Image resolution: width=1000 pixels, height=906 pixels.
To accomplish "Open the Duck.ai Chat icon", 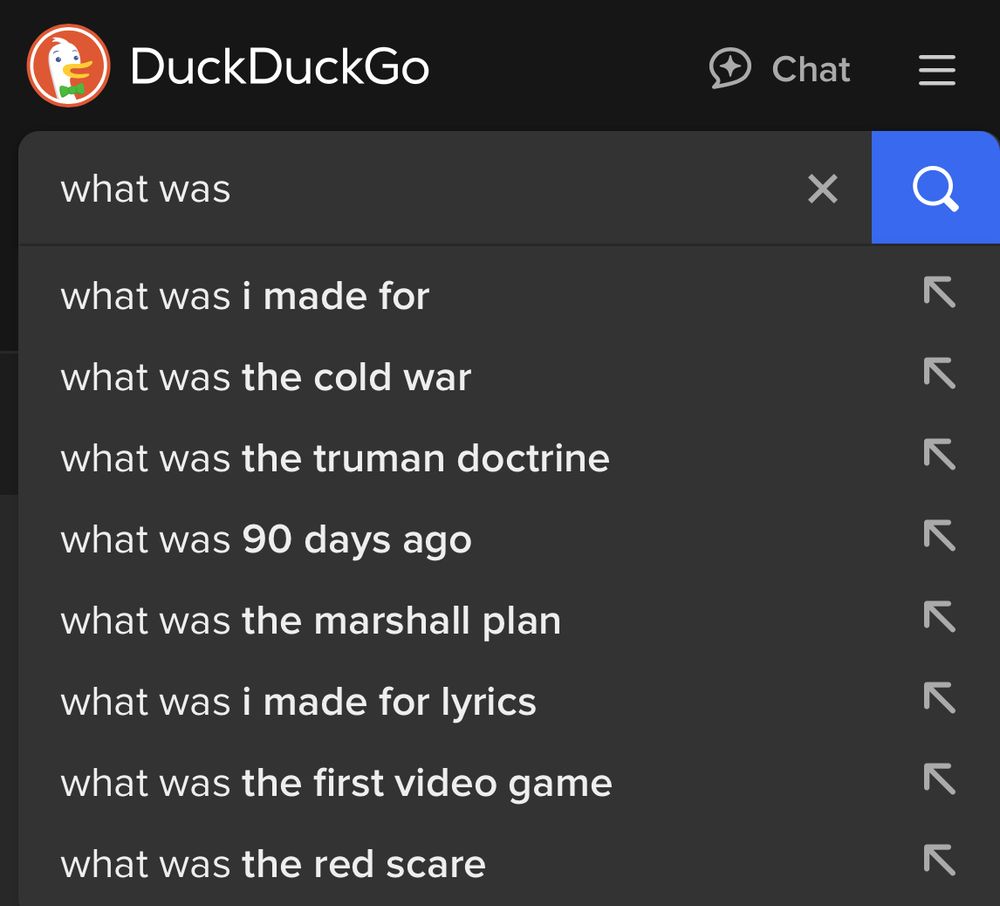I will pyautogui.click(x=730, y=68).
